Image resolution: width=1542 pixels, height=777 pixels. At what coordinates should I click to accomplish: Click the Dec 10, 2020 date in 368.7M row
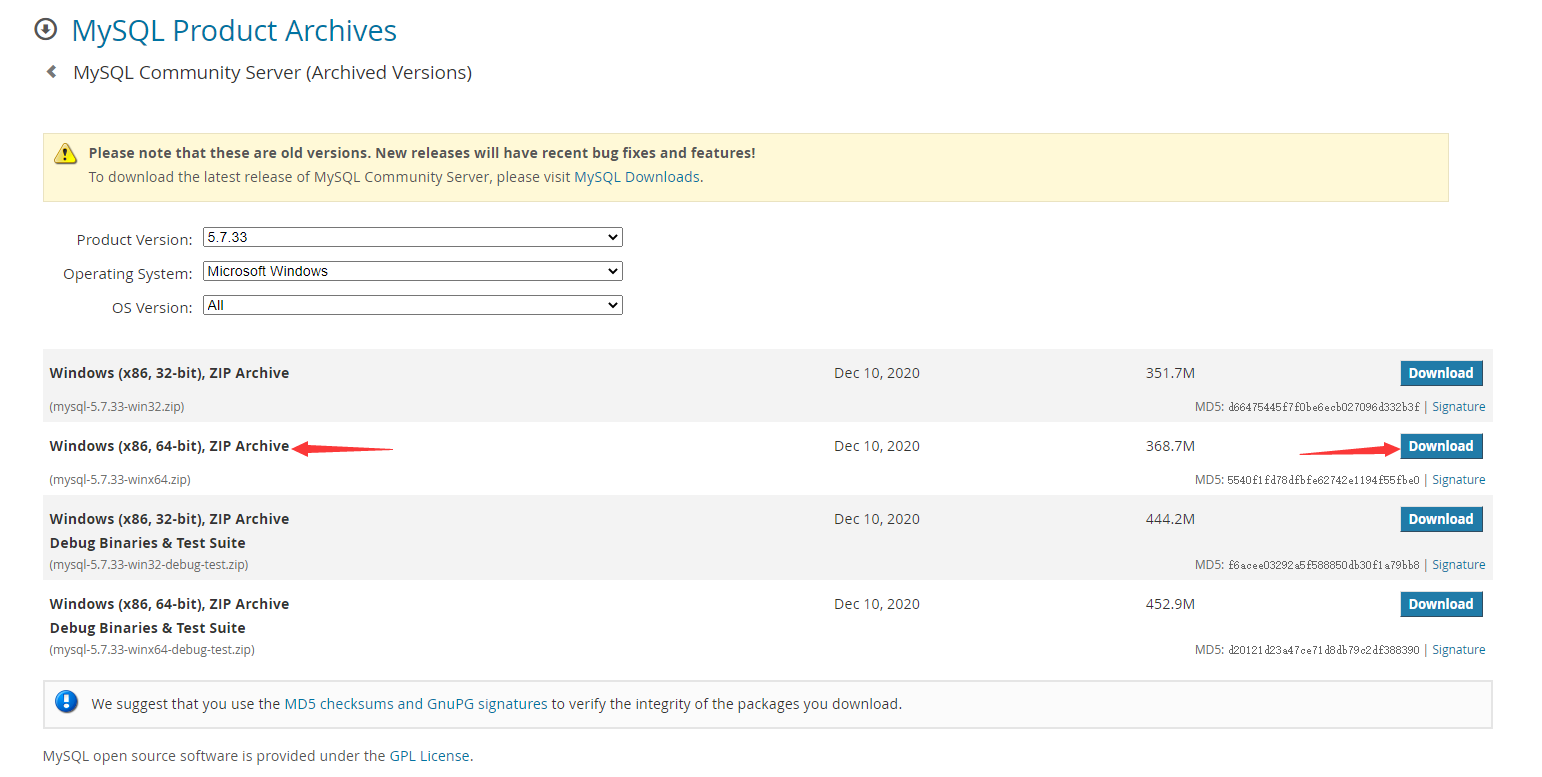(x=877, y=446)
